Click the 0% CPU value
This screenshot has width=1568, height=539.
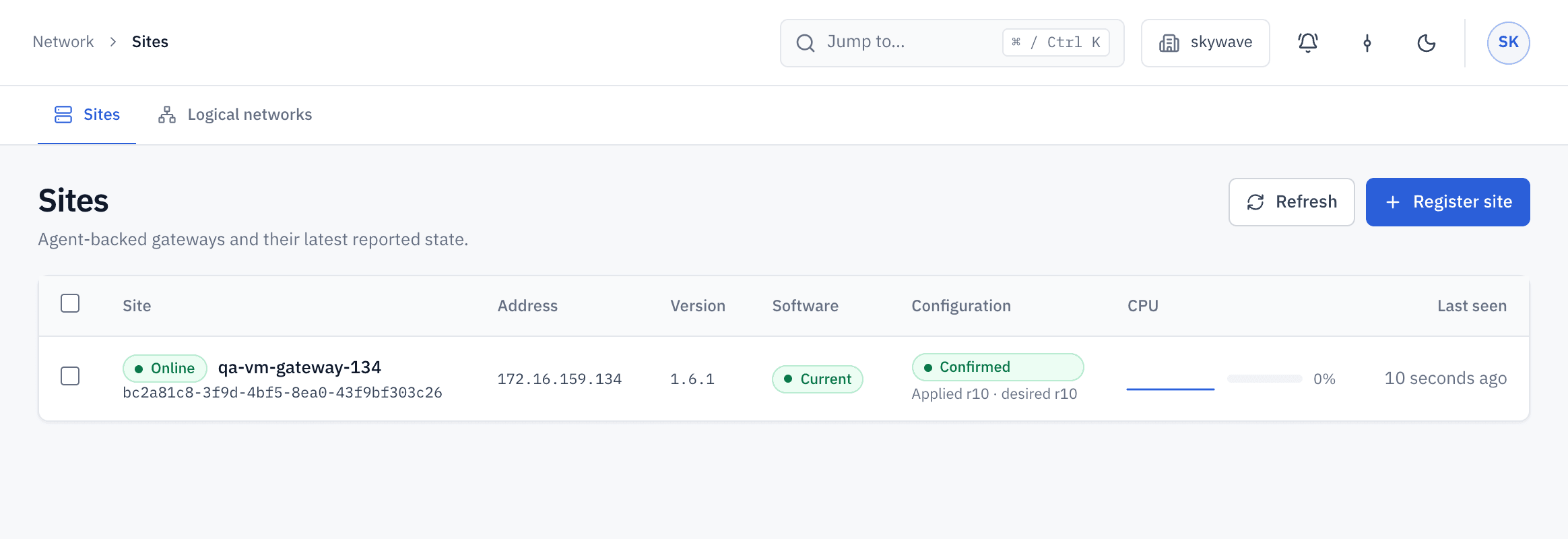click(x=1324, y=379)
